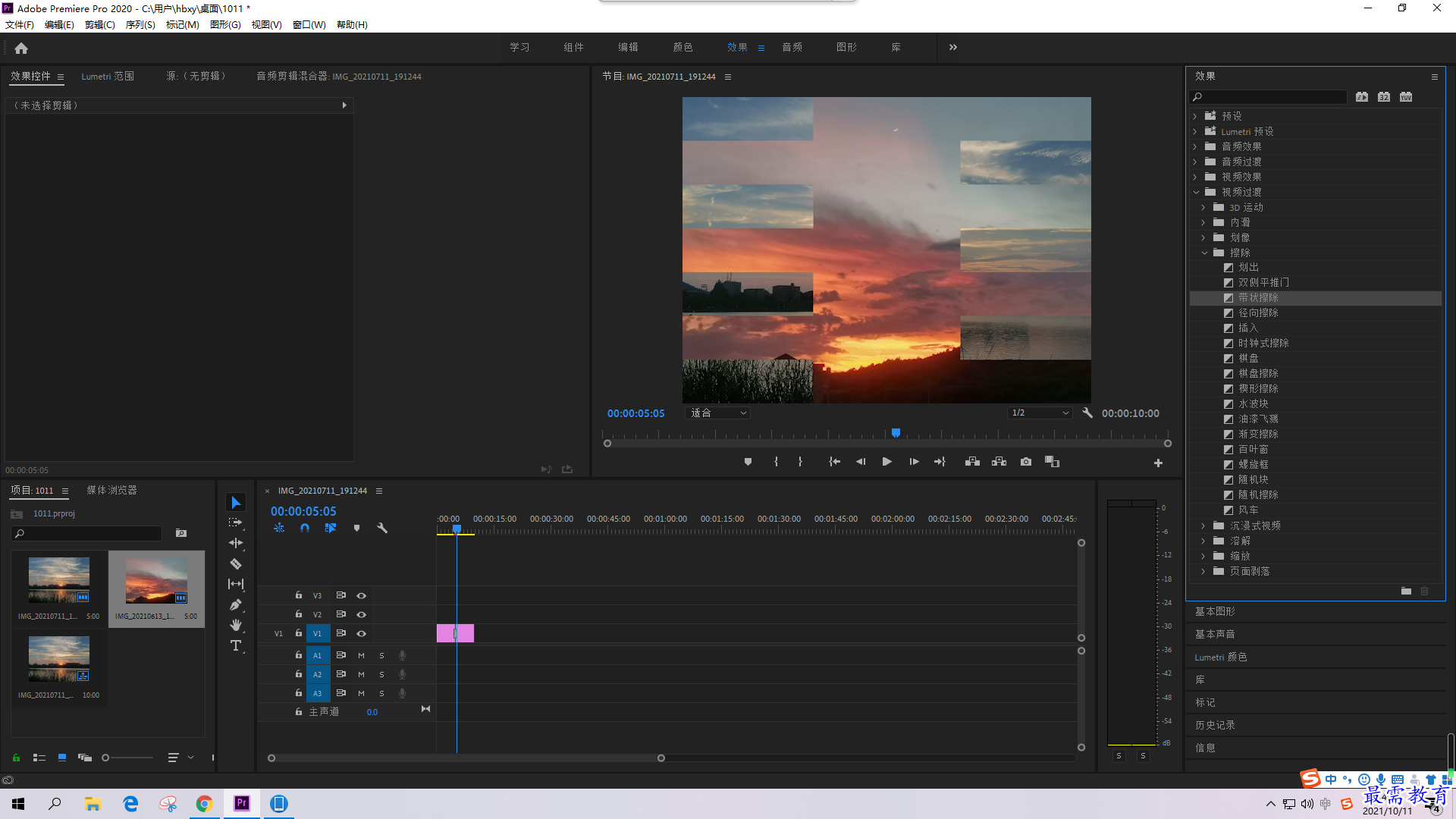Activate the Type tool
The height and width of the screenshot is (819, 1456).
click(236, 645)
